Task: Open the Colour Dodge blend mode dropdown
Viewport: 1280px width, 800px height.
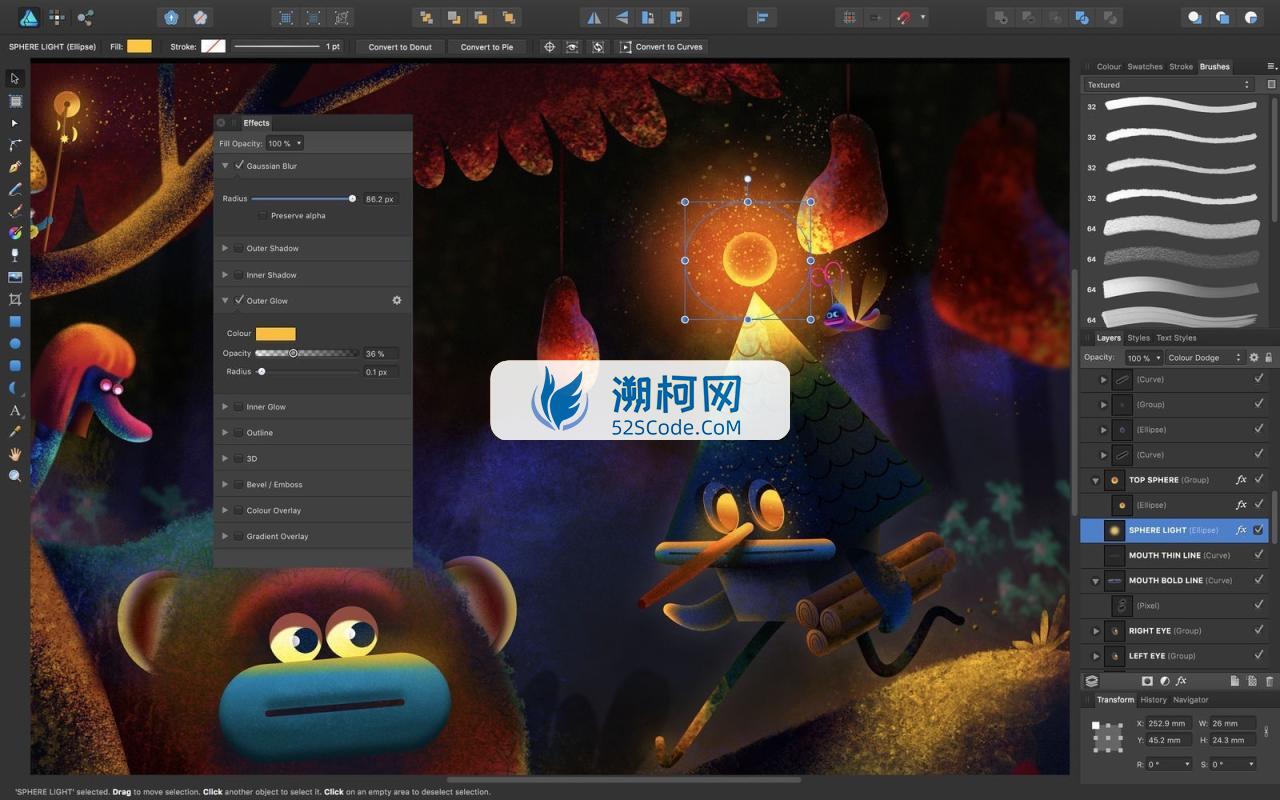Action: point(1204,357)
